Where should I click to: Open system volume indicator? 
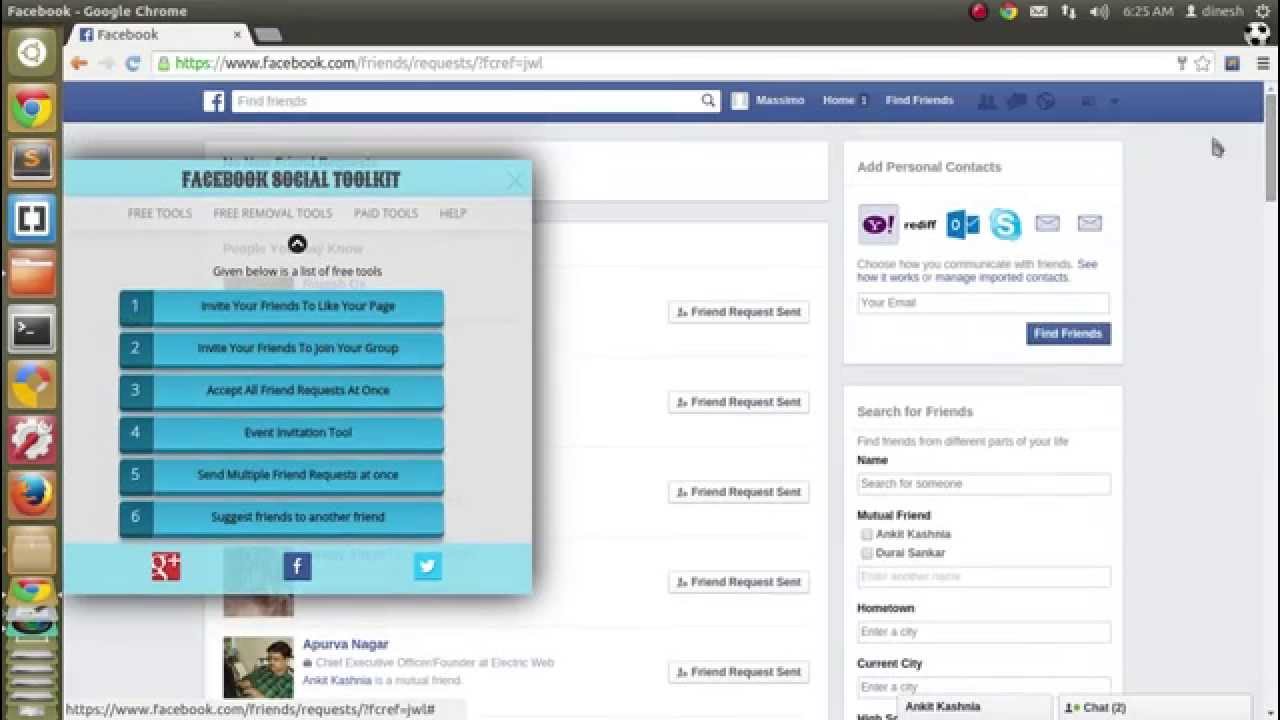tap(1099, 11)
